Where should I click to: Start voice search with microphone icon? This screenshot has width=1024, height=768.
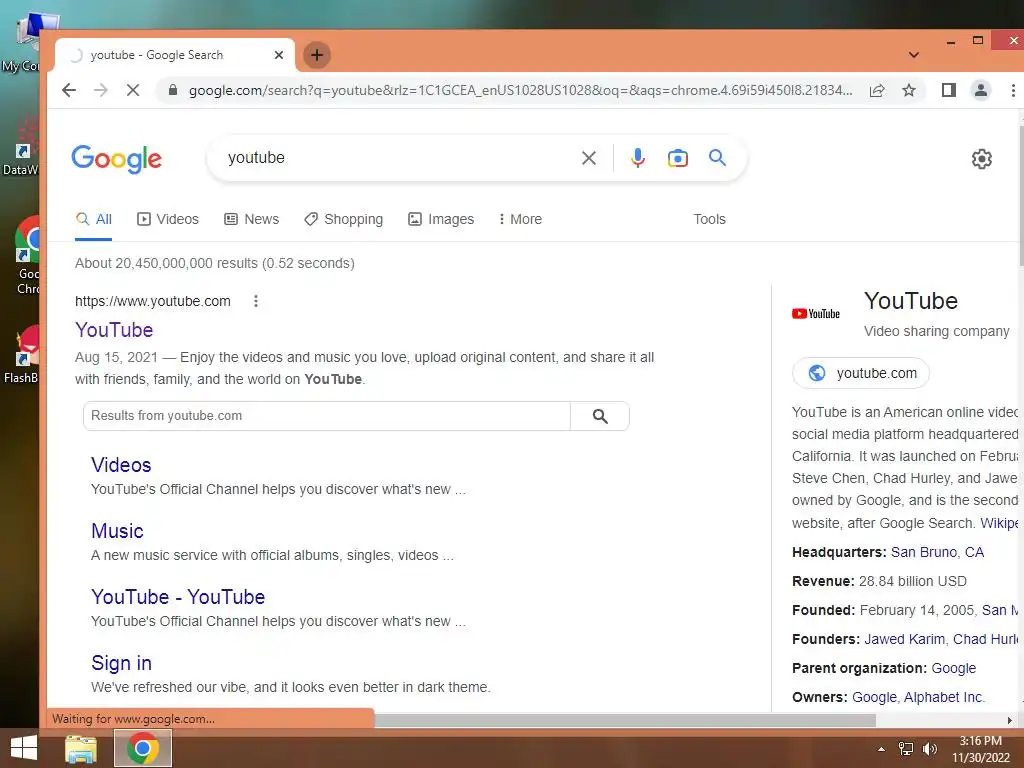[637, 158]
